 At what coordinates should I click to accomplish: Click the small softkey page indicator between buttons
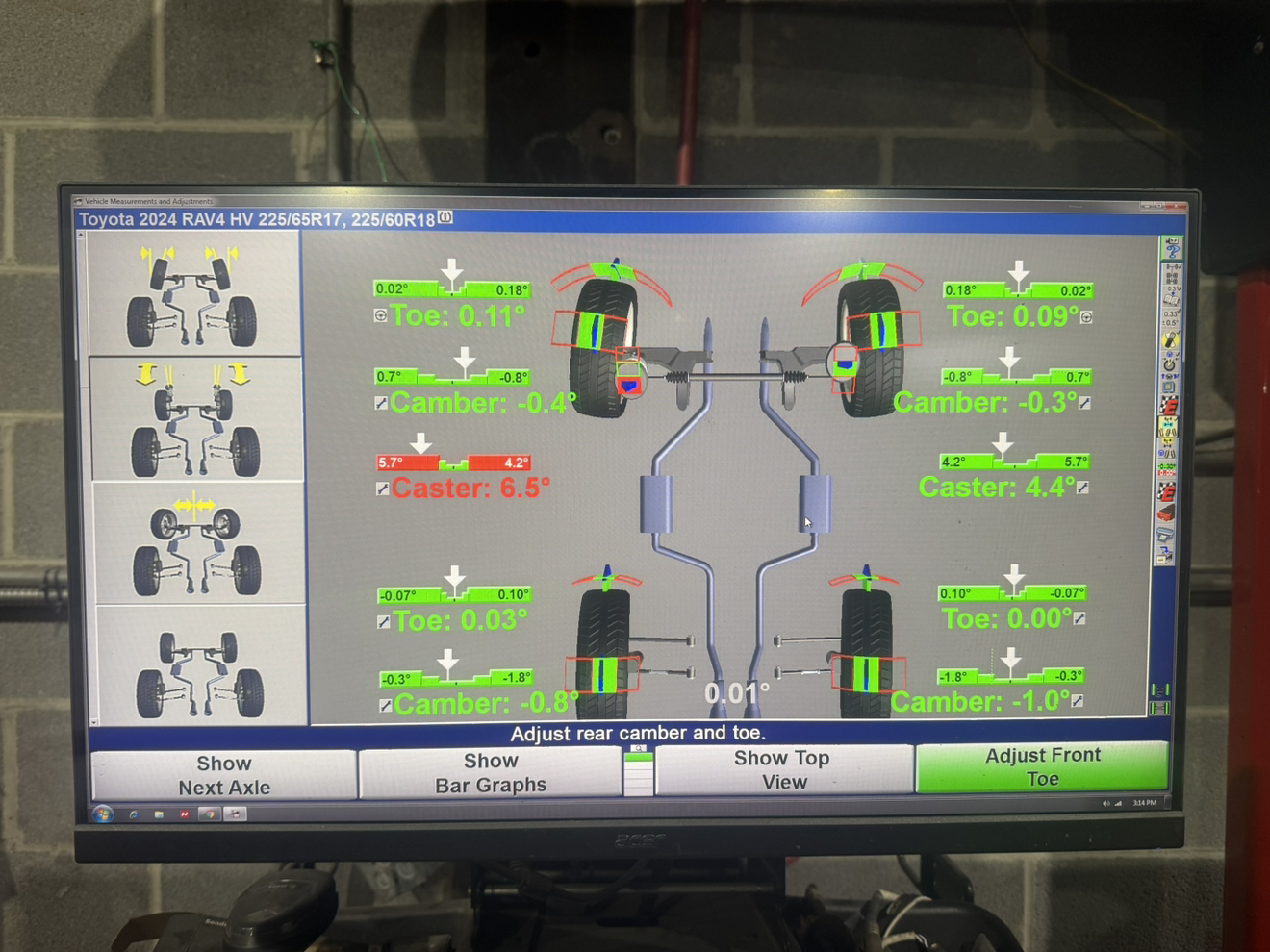[638, 771]
